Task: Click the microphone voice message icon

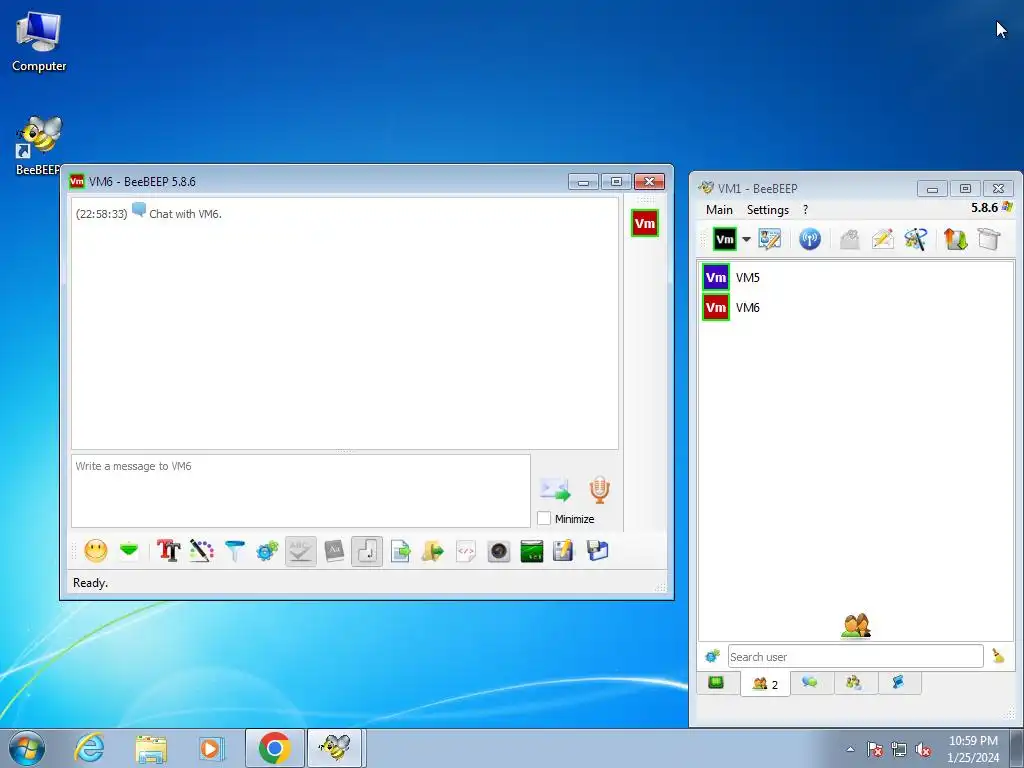Action: coord(600,489)
